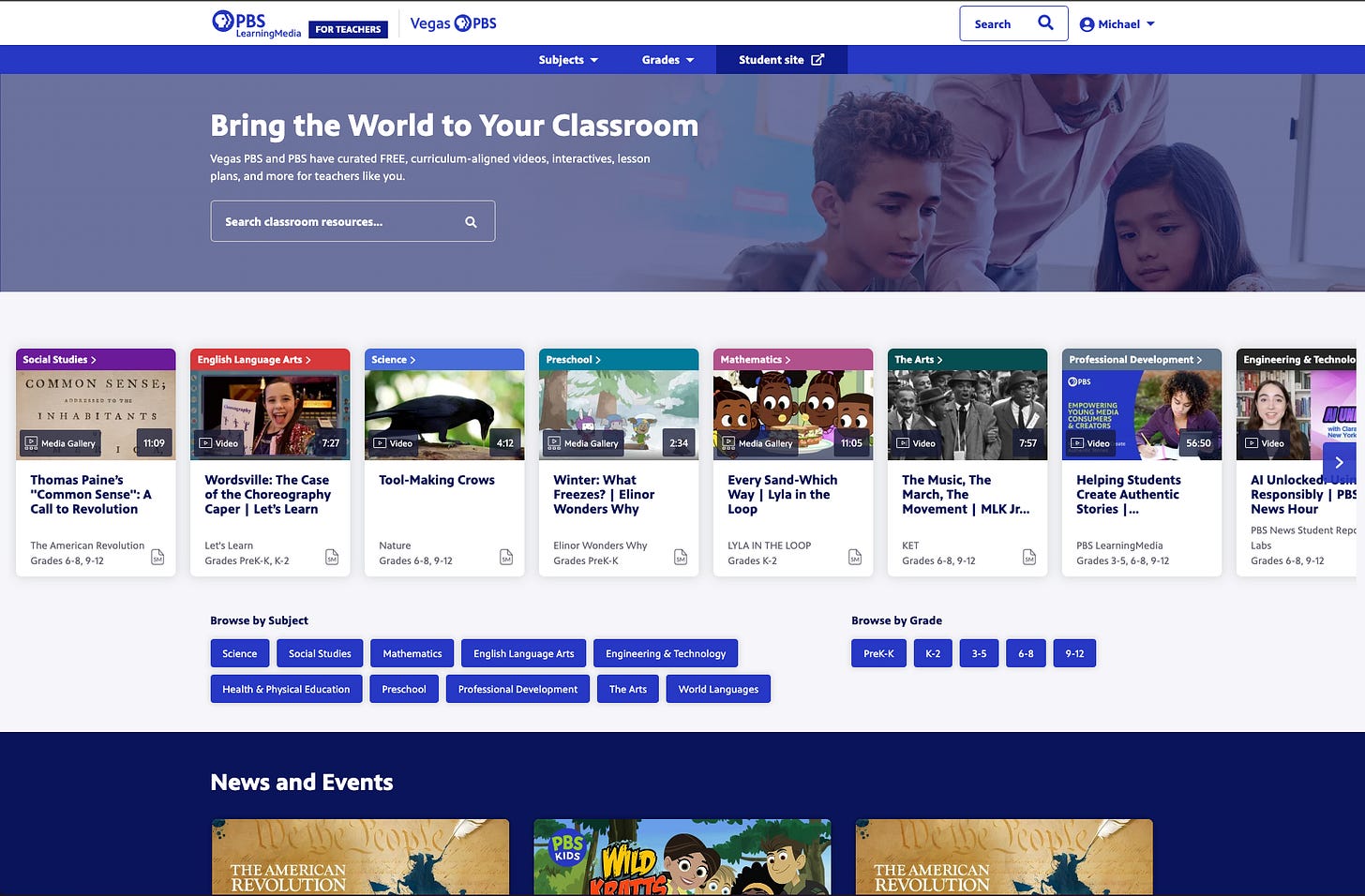This screenshot has height=896, width=1365.
Task: Click the video play icon on Tool-Making Crows
Action: pyautogui.click(x=382, y=442)
